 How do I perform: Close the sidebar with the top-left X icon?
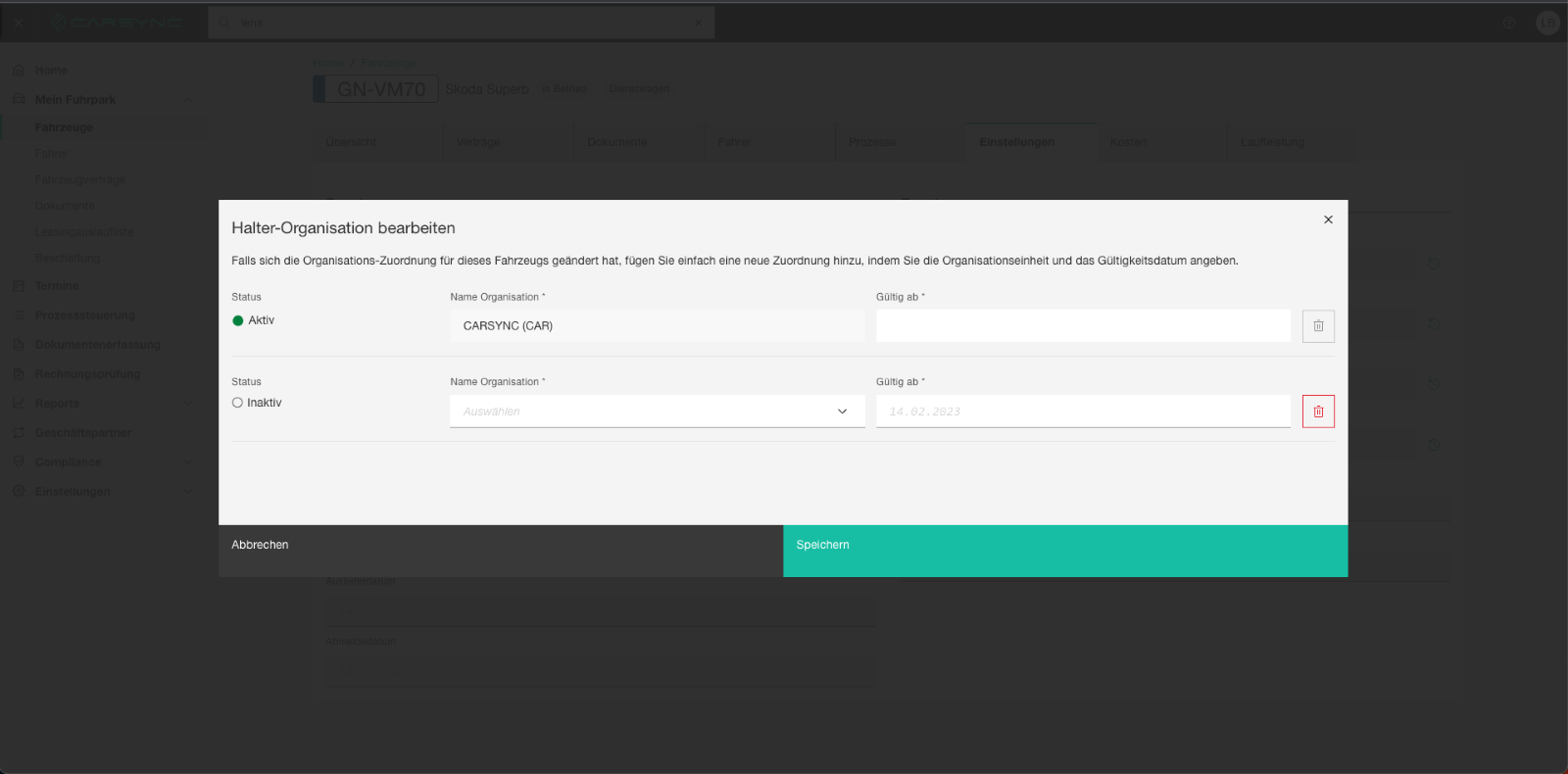point(18,23)
